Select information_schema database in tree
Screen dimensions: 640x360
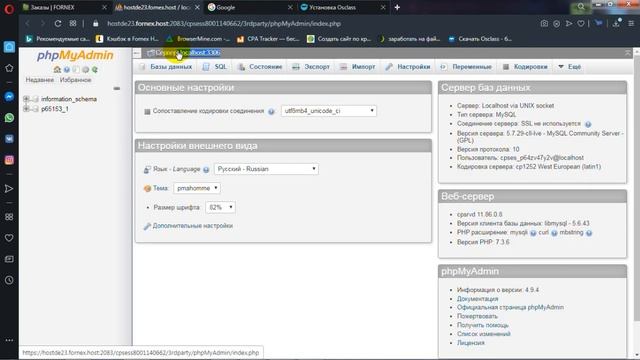click(x=69, y=99)
